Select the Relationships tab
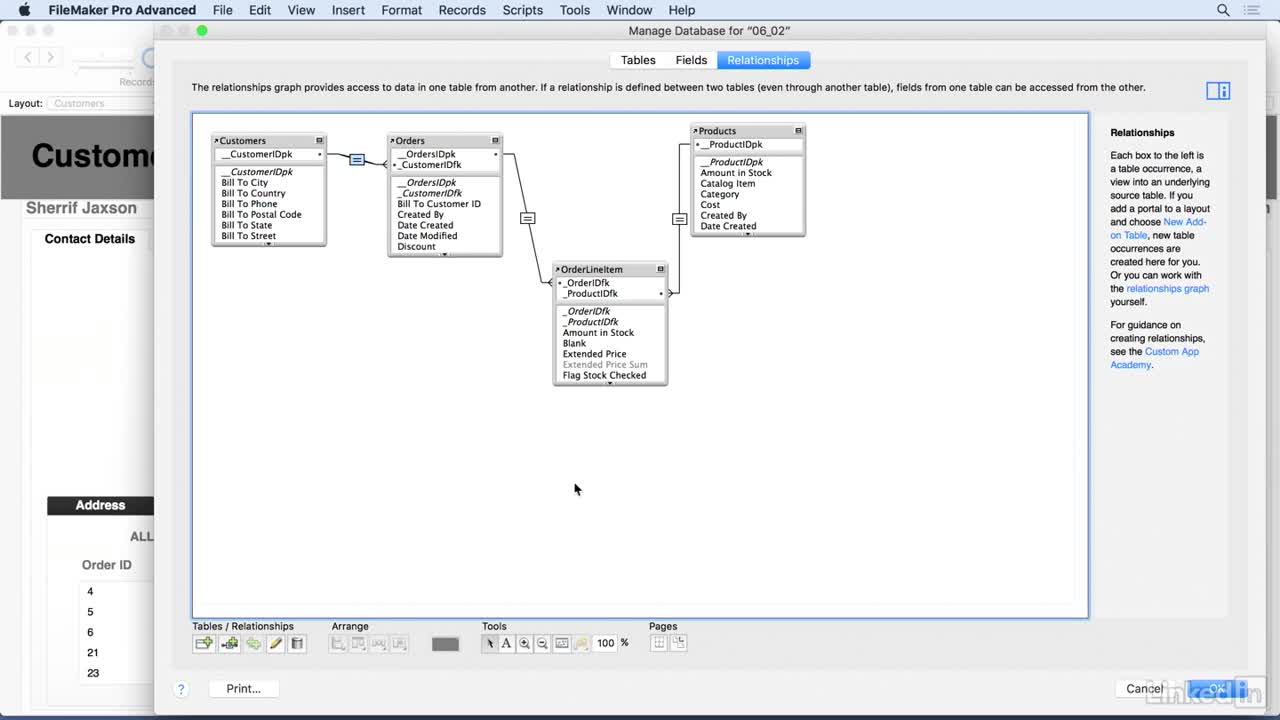The image size is (1280, 720). coord(763,60)
